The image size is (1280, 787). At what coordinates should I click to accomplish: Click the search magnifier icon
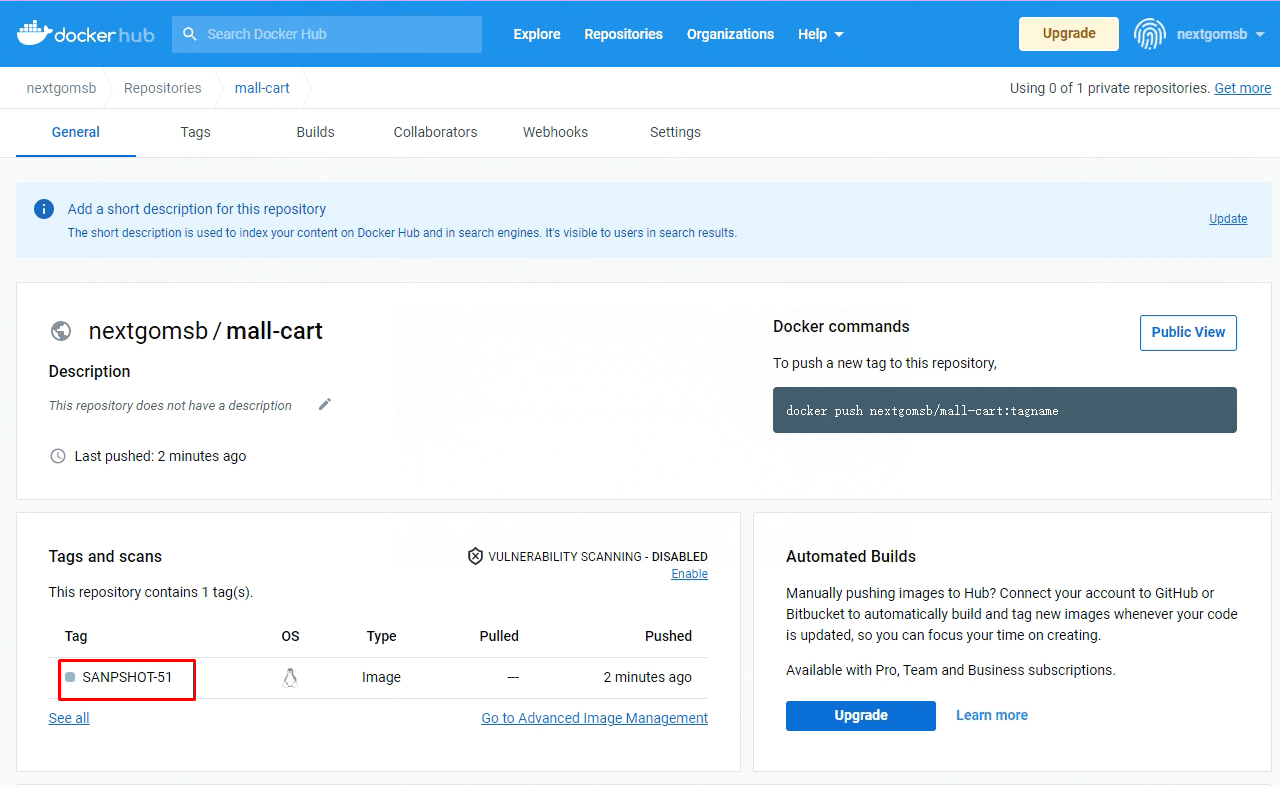[190, 34]
